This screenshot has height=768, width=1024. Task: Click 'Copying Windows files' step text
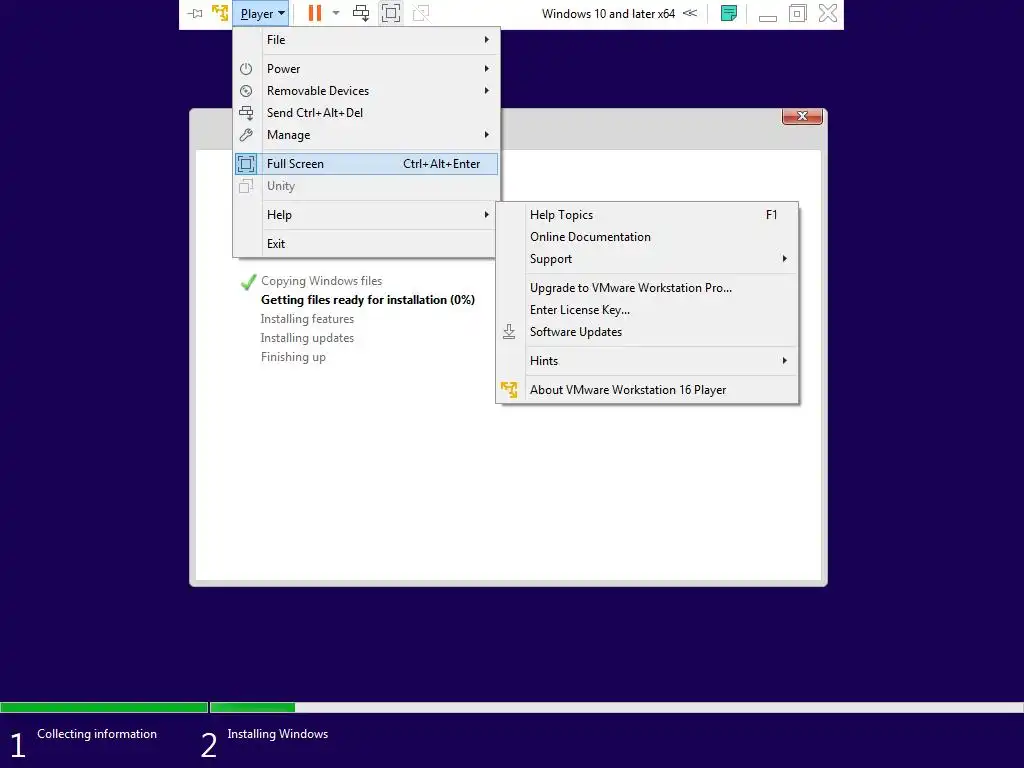(321, 281)
